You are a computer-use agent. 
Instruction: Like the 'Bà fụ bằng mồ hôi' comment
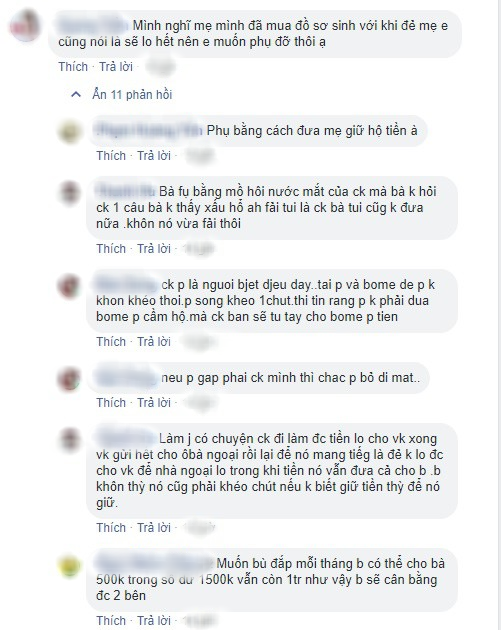tap(111, 249)
